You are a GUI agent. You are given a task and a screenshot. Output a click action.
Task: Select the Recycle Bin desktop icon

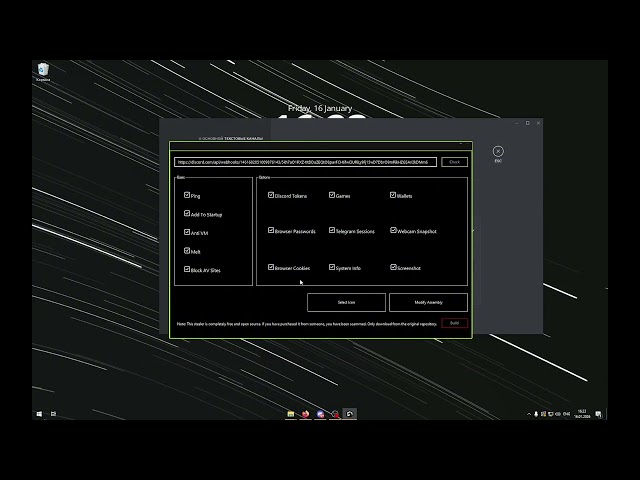pyautogui.click(x=43, y=72)
